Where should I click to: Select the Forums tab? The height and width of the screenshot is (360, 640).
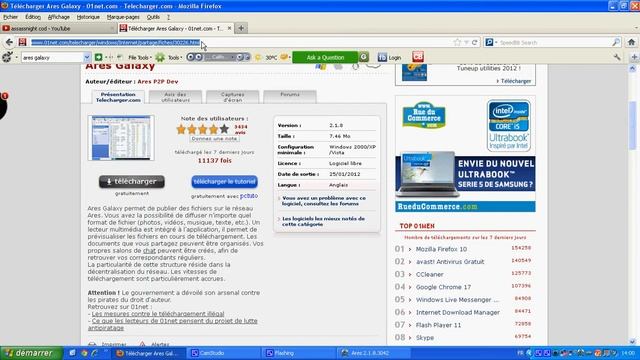290,97
